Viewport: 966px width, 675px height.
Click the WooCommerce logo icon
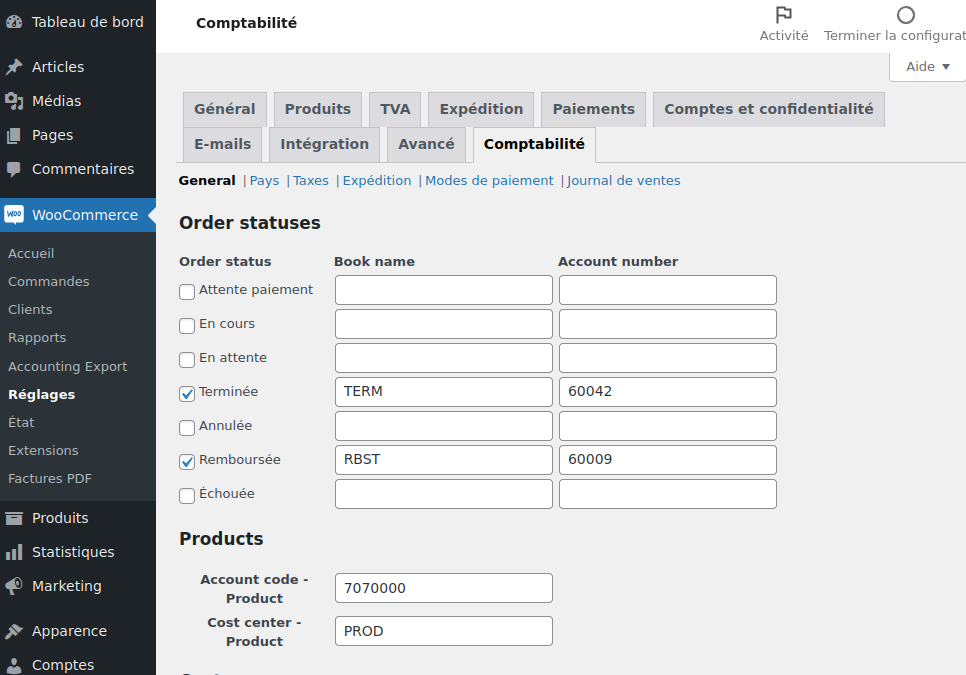pyautogui.click(x=14, y=215)
